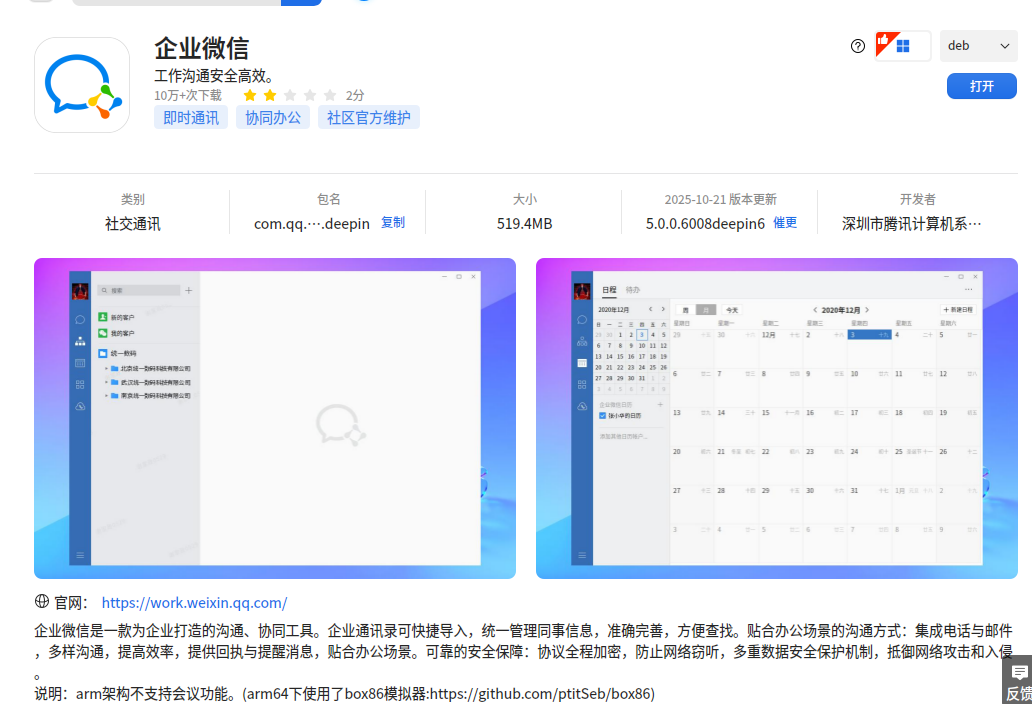Screen dimensions: 1032x704
Task: Click the blue 打开 button
Action: (x=981, y=86)
